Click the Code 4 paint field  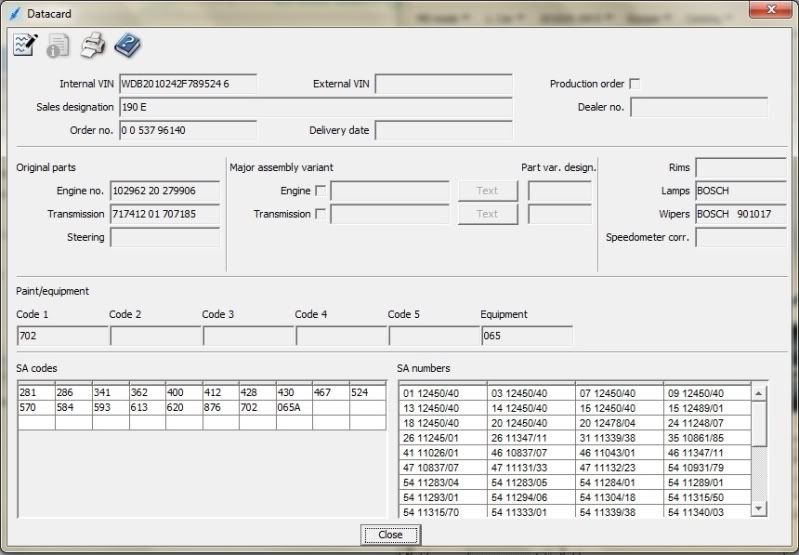pos(341,335)
